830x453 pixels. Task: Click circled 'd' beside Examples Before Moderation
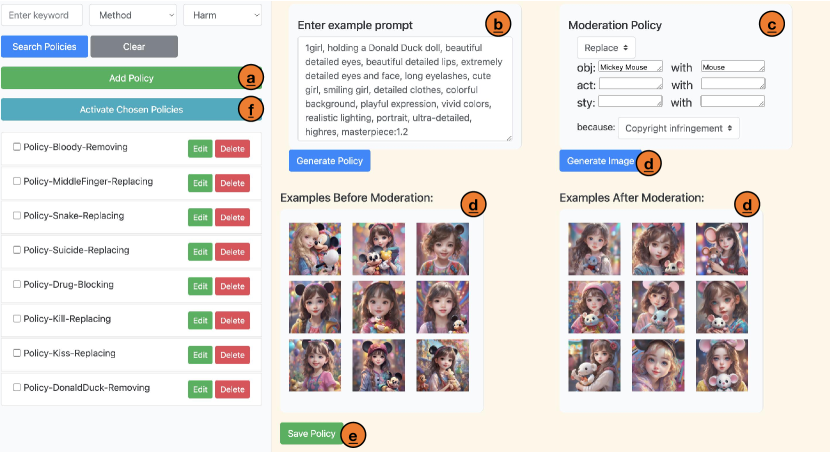473,204
